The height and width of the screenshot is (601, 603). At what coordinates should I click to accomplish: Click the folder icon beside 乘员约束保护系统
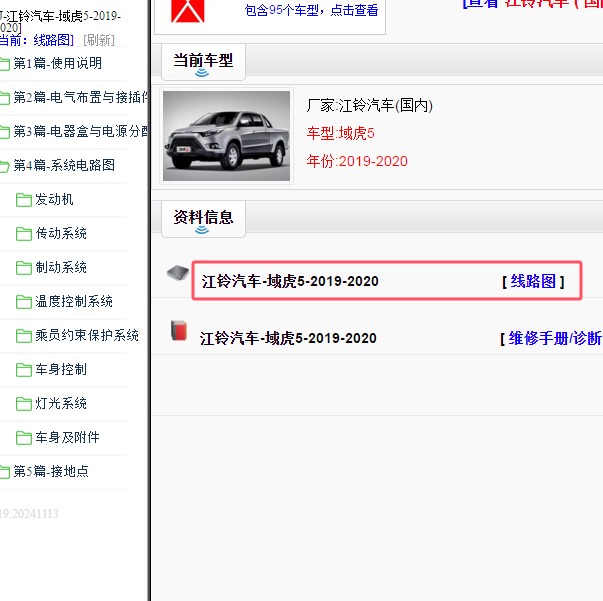[x=24, y=336]
